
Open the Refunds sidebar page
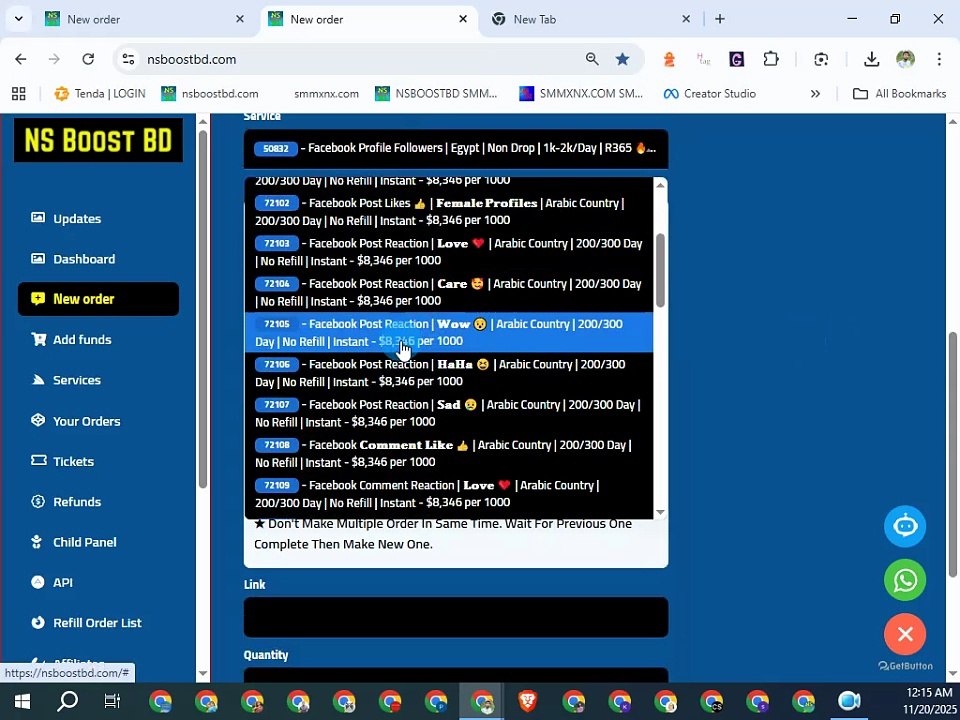pyautogui.click(x=66, y=502)
